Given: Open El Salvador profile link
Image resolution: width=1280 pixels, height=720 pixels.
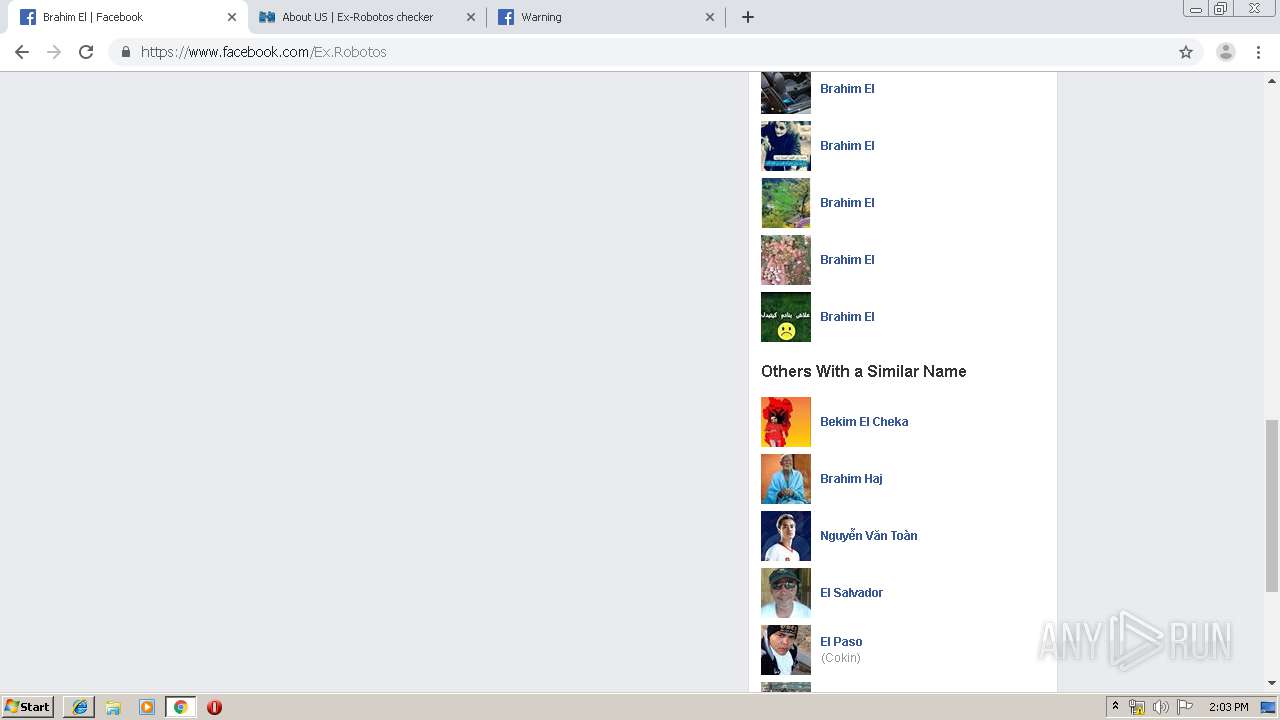Looking at the screenshot, I should (x=851, y=593).
